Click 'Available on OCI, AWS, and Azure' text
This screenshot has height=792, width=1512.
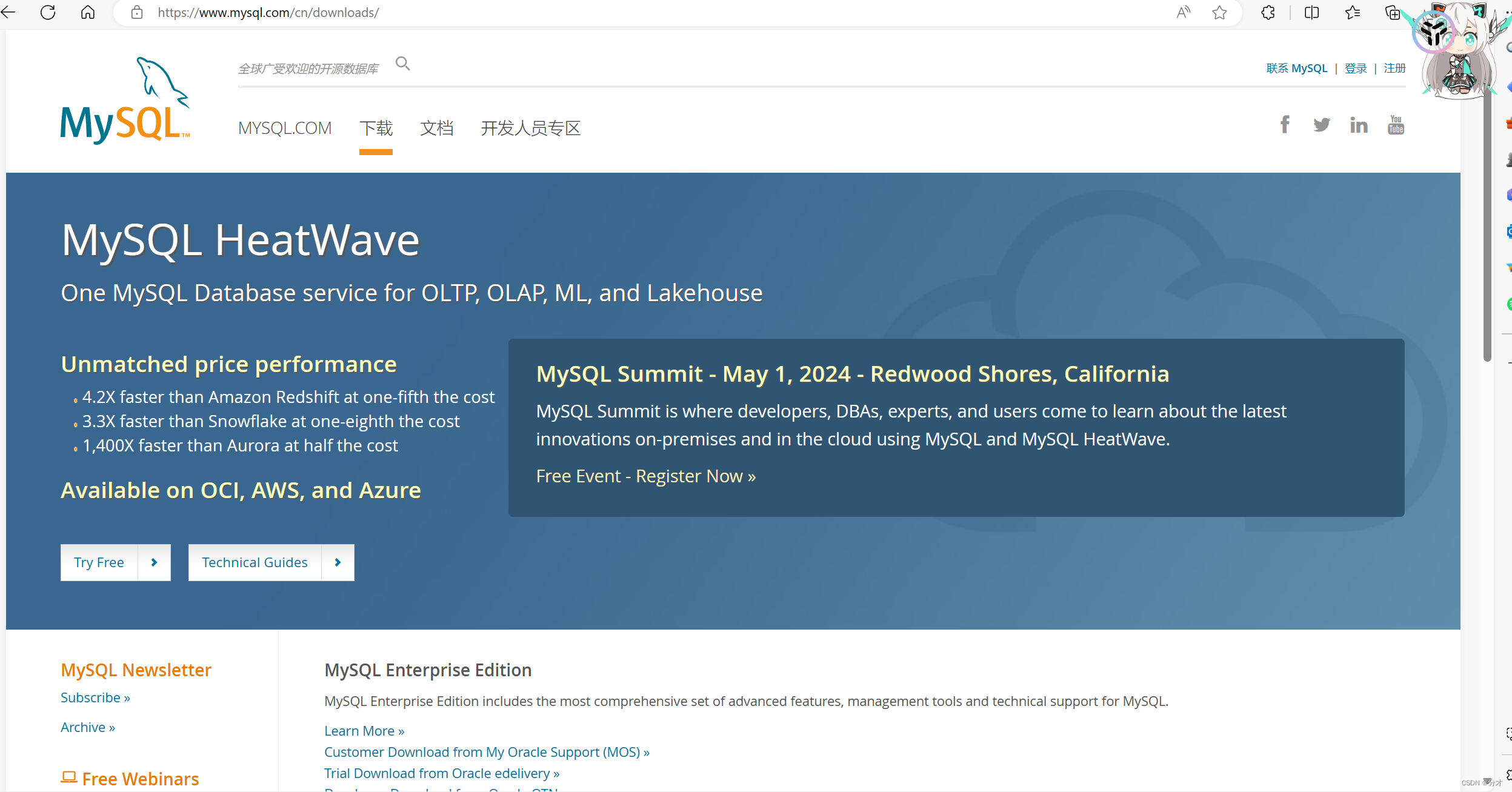(241, 490)
